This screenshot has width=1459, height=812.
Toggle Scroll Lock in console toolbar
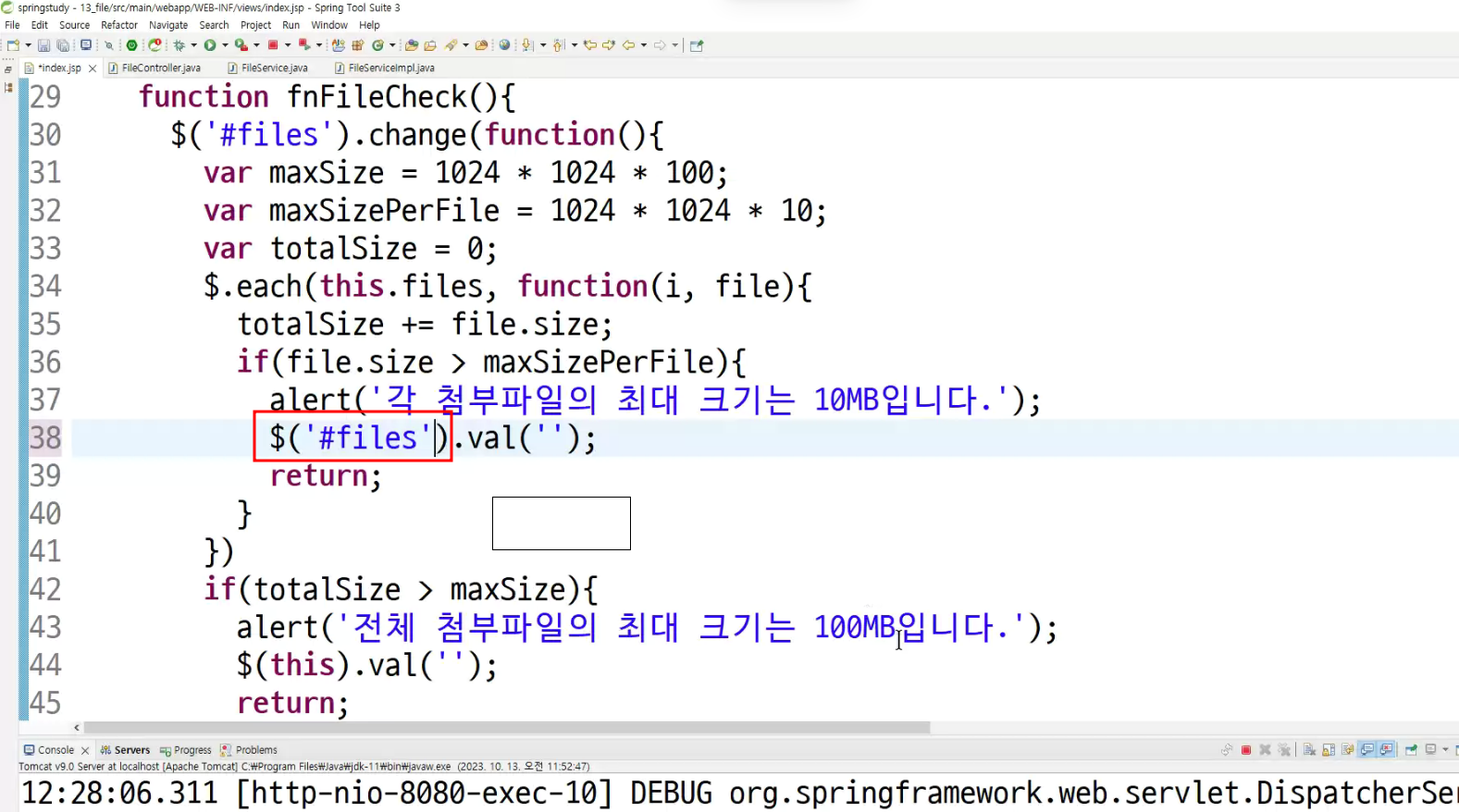pos(1329,750)
